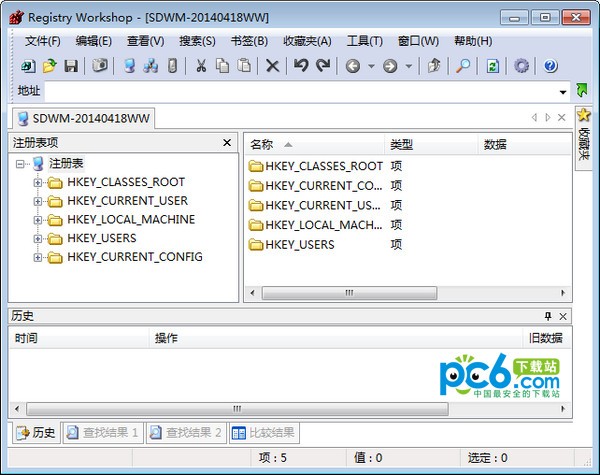This screenshot has width=600, height=475.
Task: Click the Redo arrow icon
Action: pos(323,66)
